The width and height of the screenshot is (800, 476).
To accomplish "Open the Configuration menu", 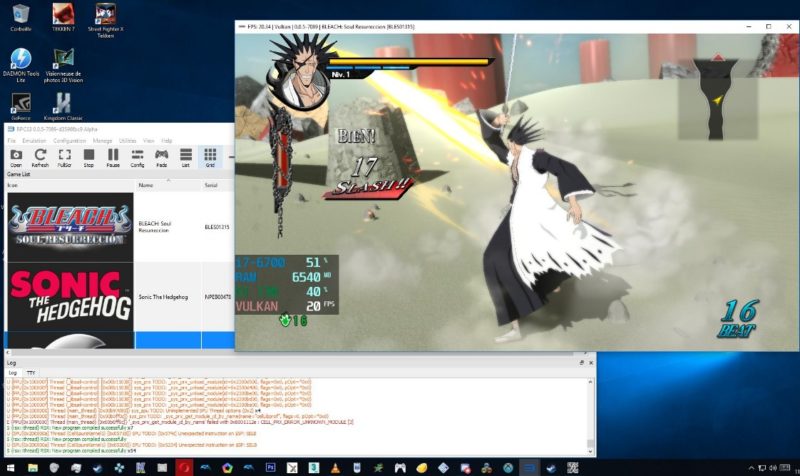I will [69, 141].
